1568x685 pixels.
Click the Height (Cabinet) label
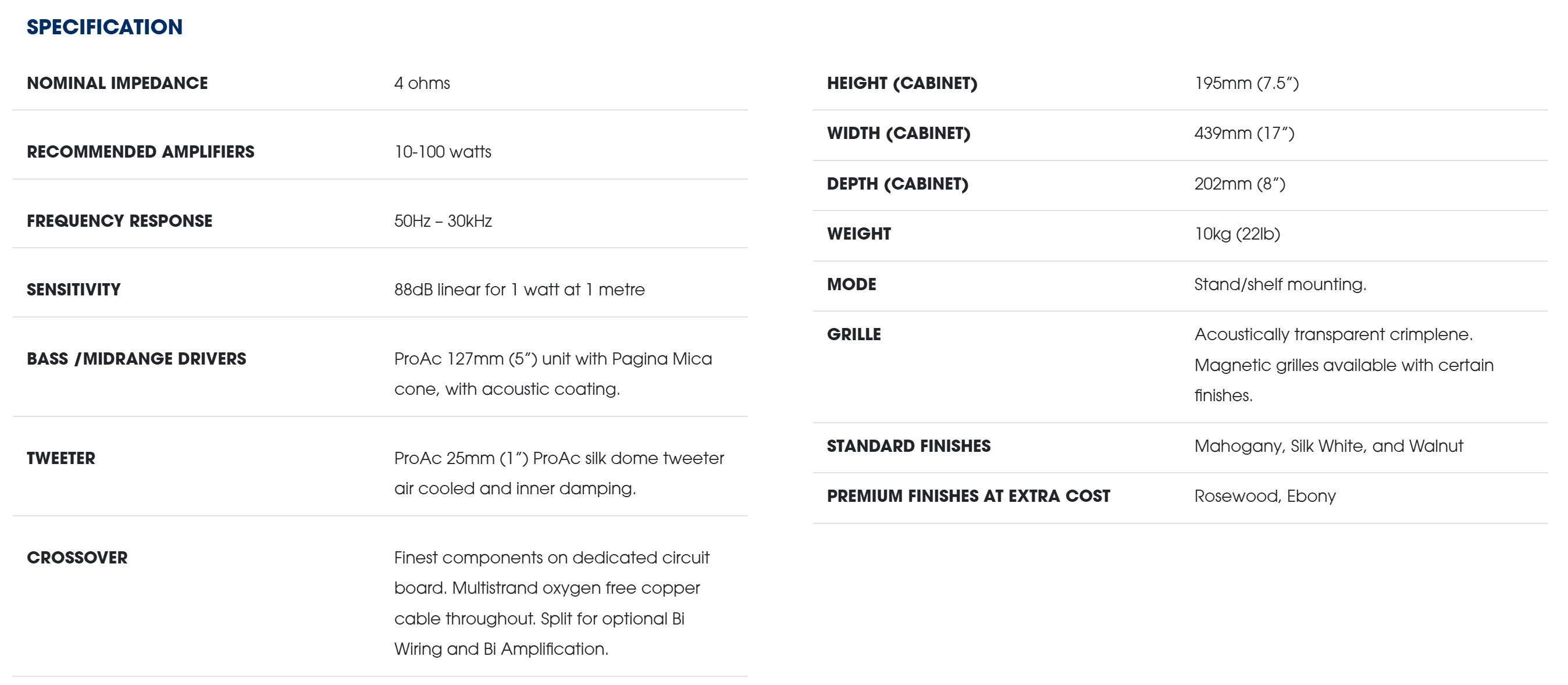[901, 83]
